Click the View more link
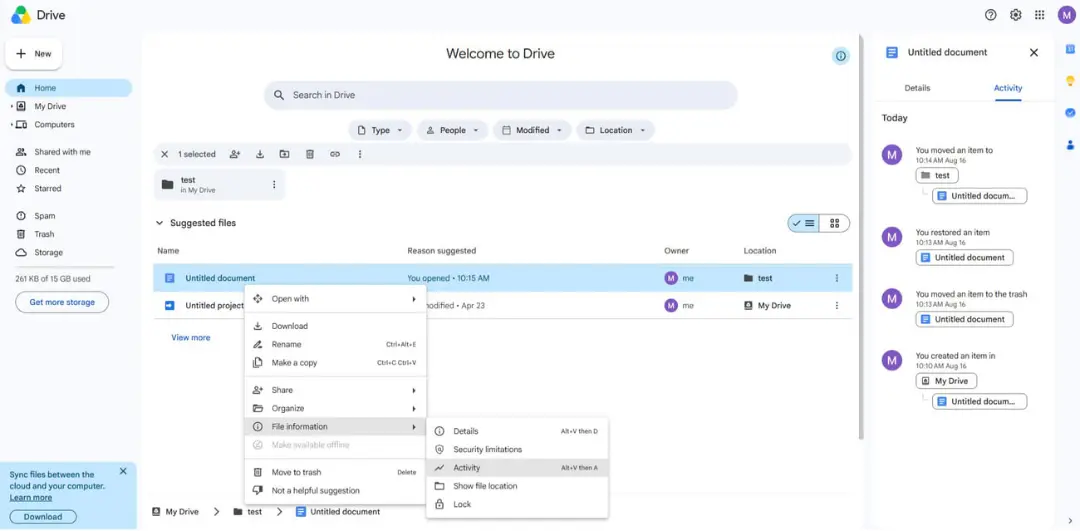This screenshot has height=531, width=1080. (191, 337)
